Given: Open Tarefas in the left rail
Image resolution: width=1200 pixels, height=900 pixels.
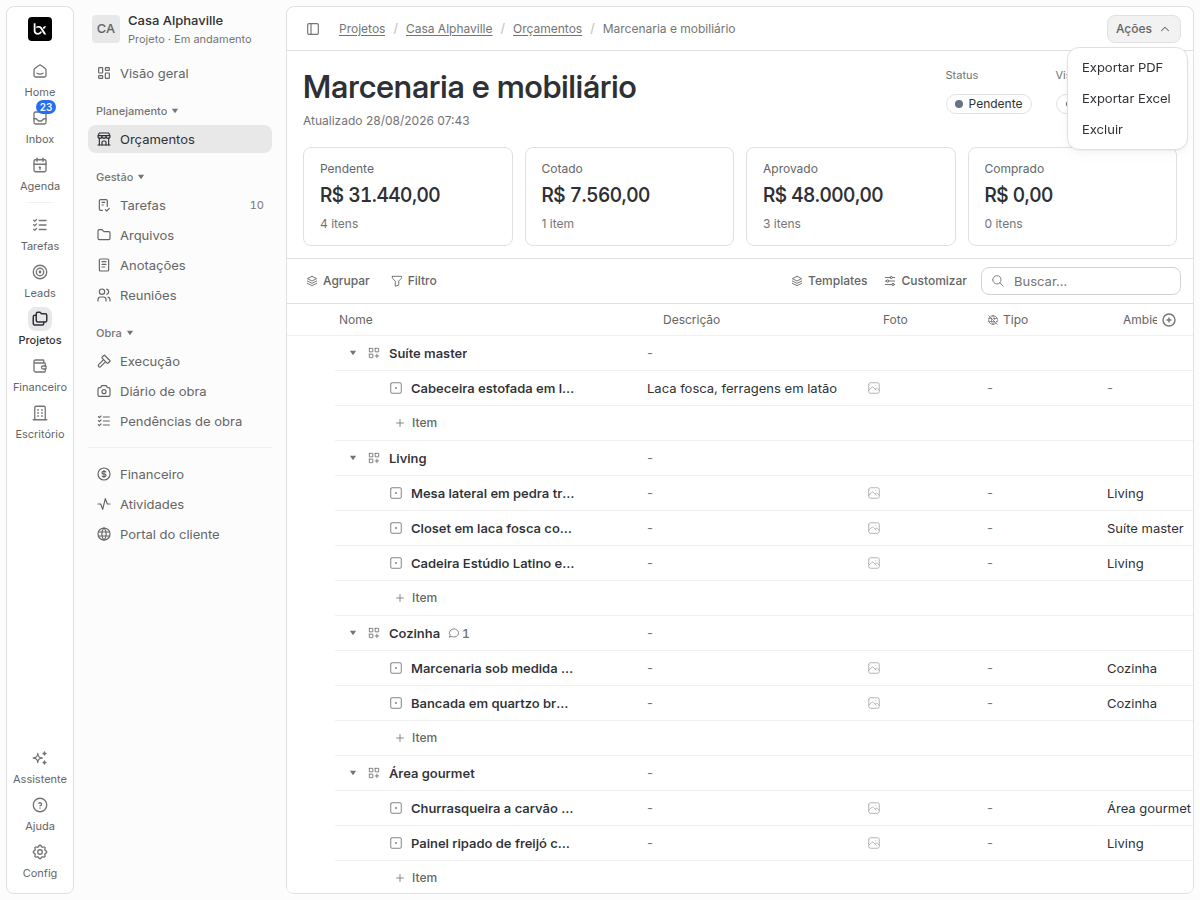Looking at the screenshot, I should click(40, 234).
